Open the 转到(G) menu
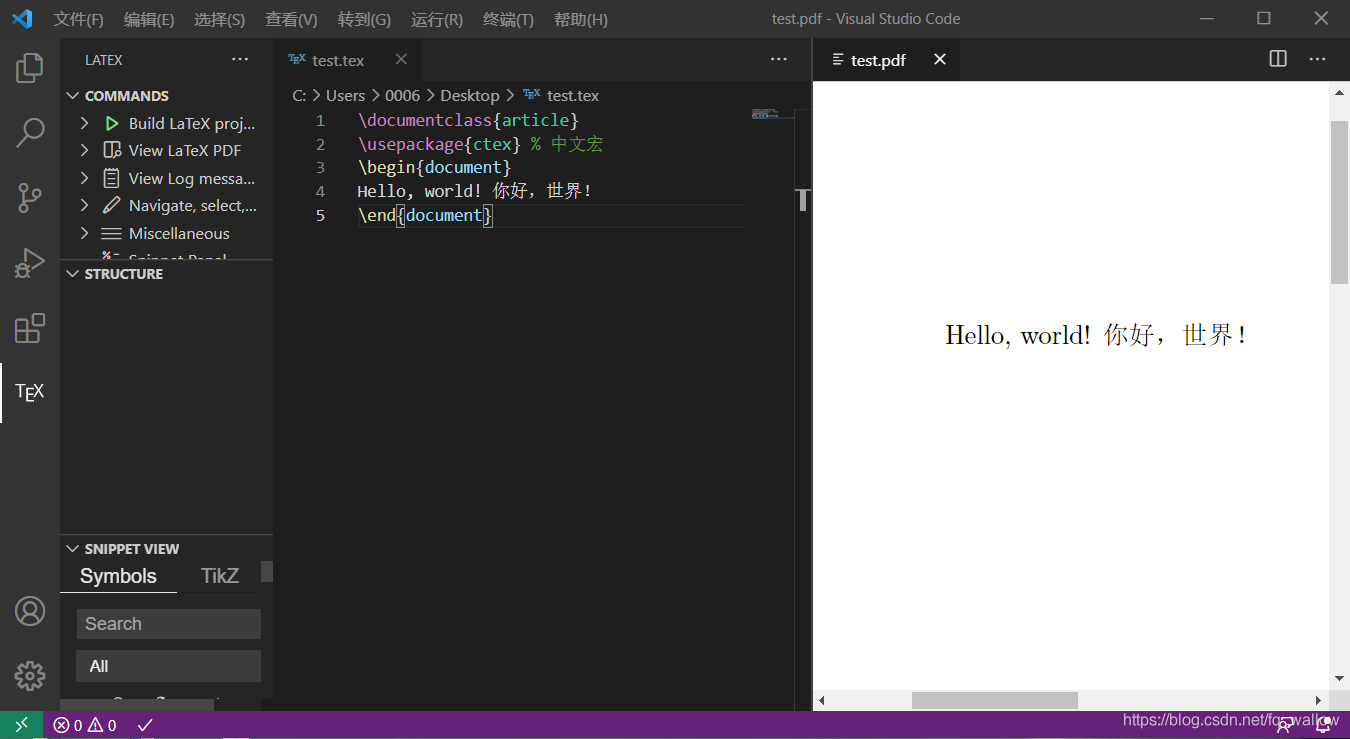The height and width of the screenshot is (739, 1350). coord(364,19)
